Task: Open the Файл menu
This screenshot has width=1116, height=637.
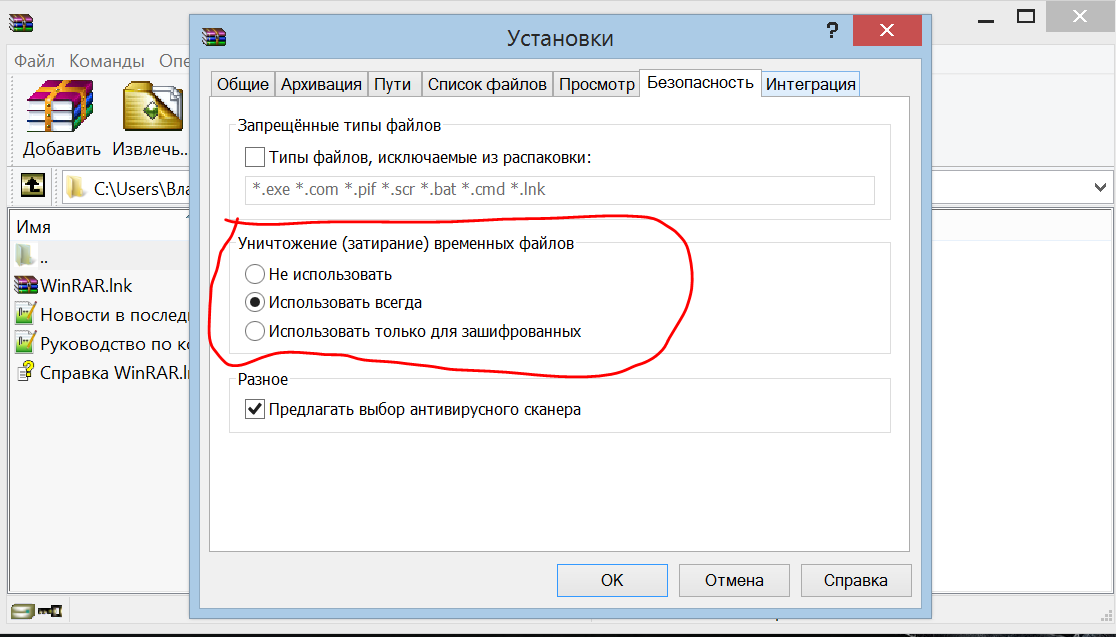Action: click(x=34, y=61)
